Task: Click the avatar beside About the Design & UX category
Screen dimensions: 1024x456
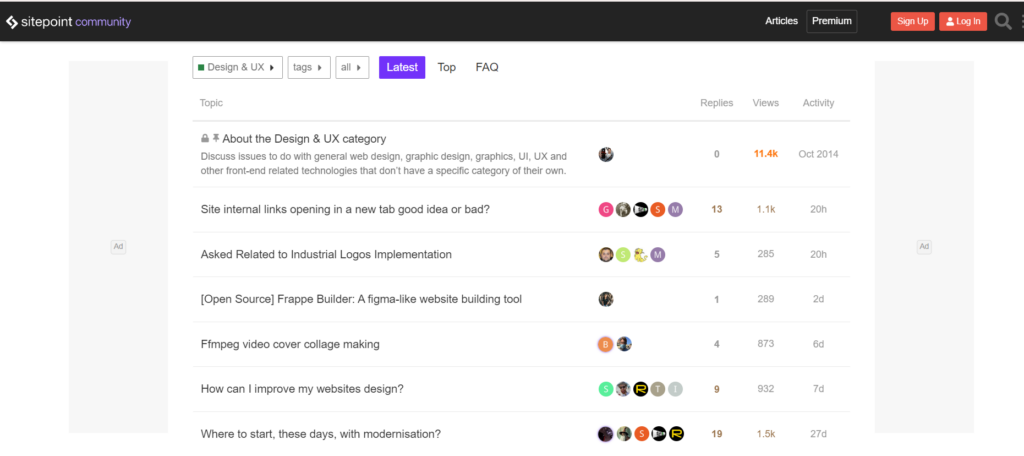Action: [x=606, y=154]
